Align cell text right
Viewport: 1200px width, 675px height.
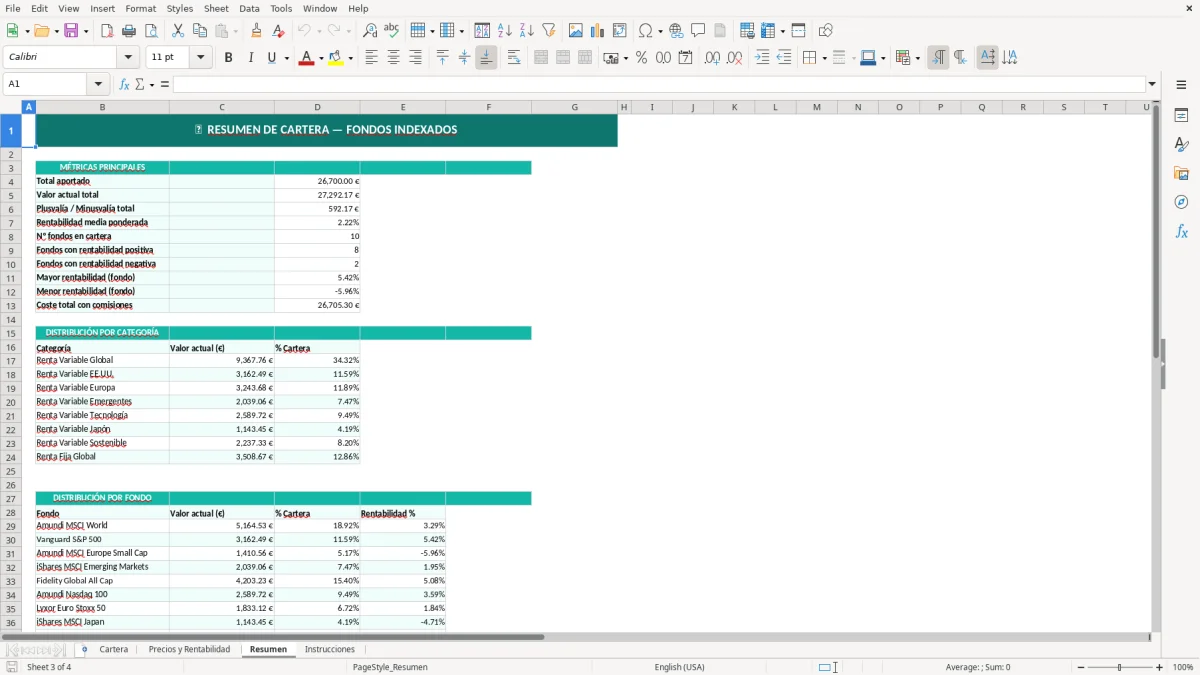[x=415, y=58]
